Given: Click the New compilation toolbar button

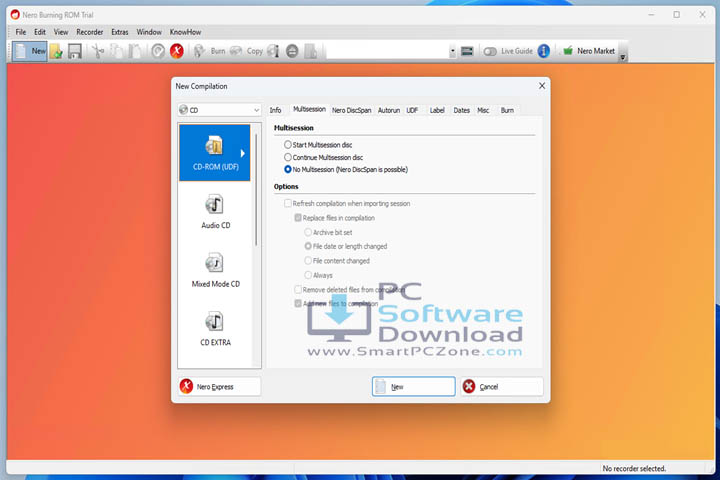Looking at the screenshot, I should point(30,51).
